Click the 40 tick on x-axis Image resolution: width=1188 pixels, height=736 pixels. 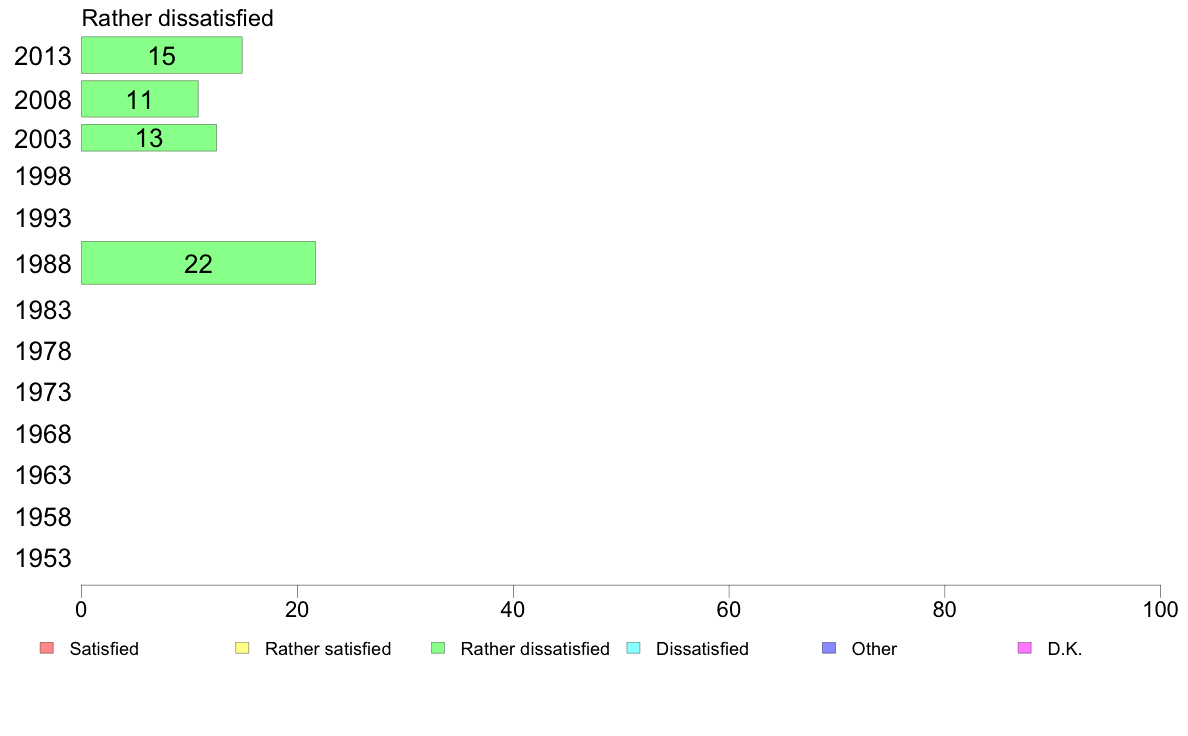[513, 609]
